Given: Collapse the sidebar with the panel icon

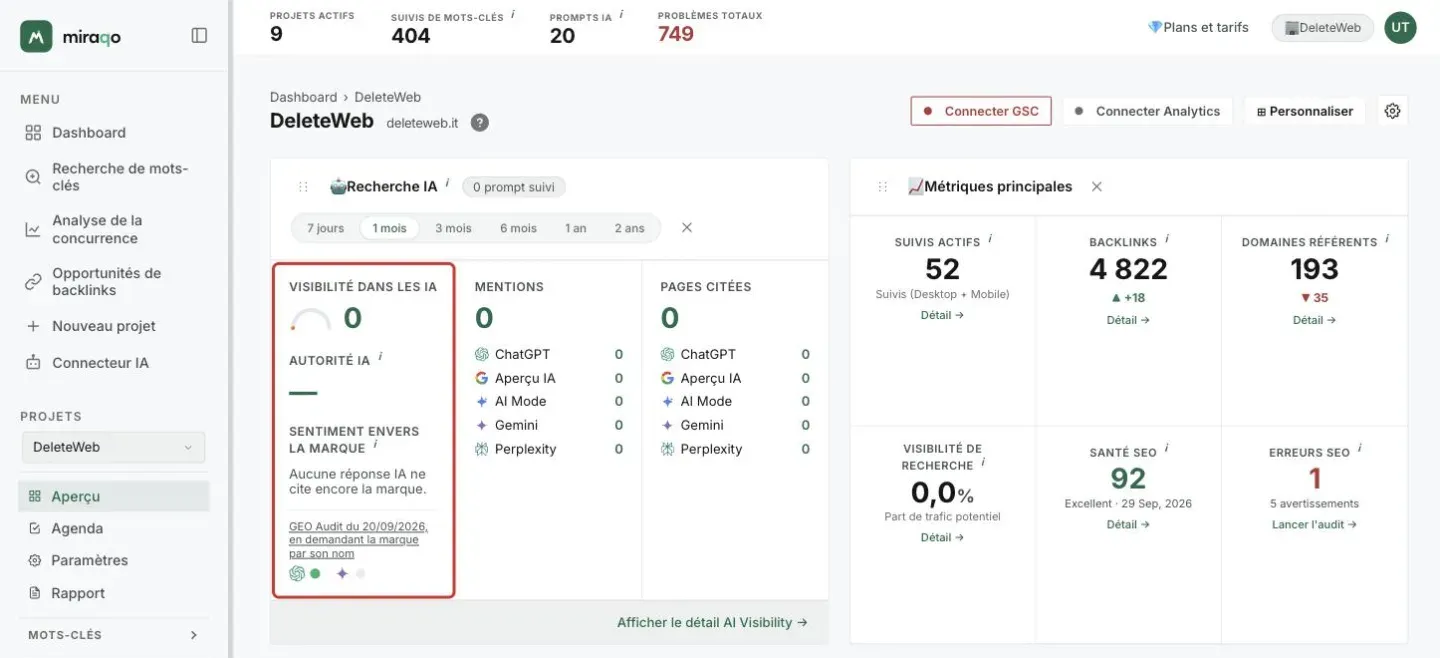Looking at the screenshot, I should click(199, 36).
